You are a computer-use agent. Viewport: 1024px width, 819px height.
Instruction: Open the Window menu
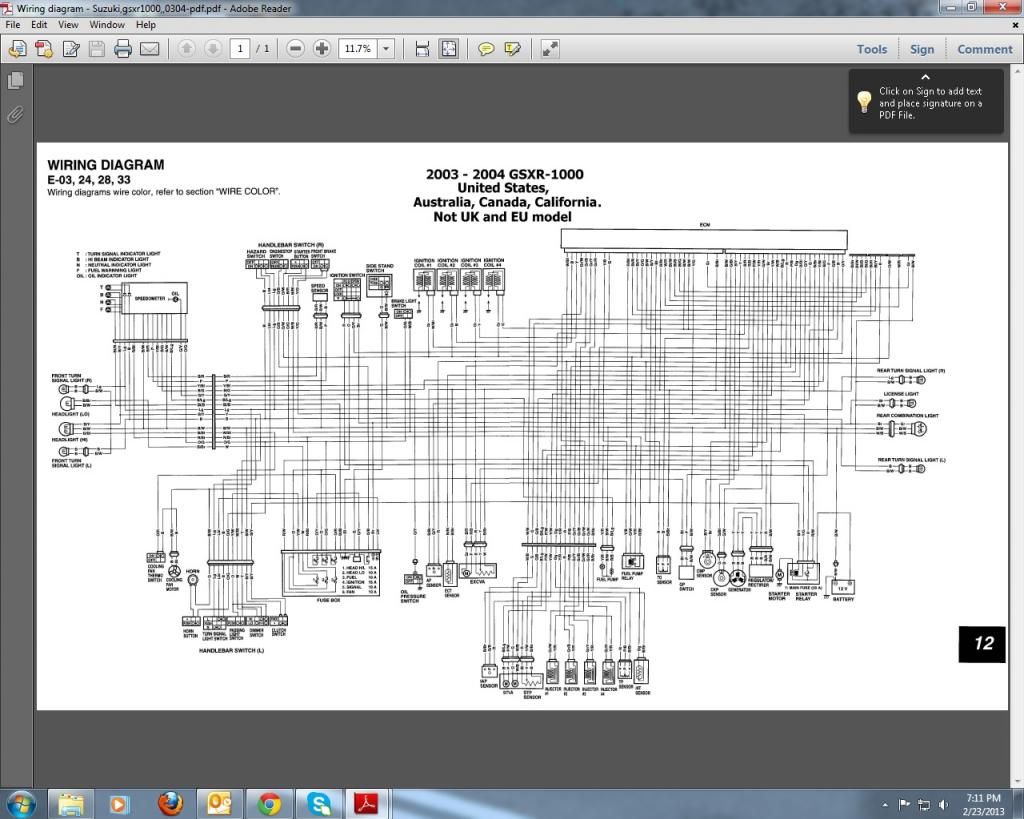[106, 25]
